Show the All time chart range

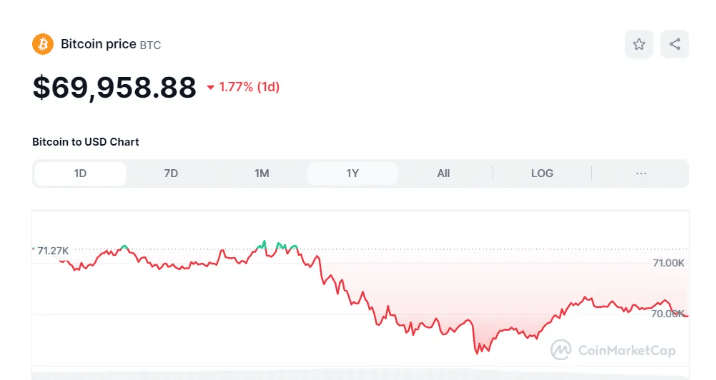443,174
